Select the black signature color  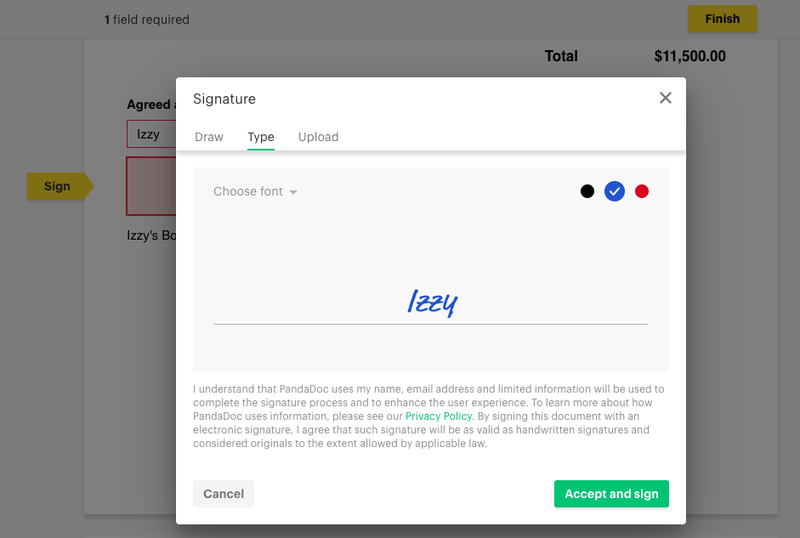tap(587, 191)
